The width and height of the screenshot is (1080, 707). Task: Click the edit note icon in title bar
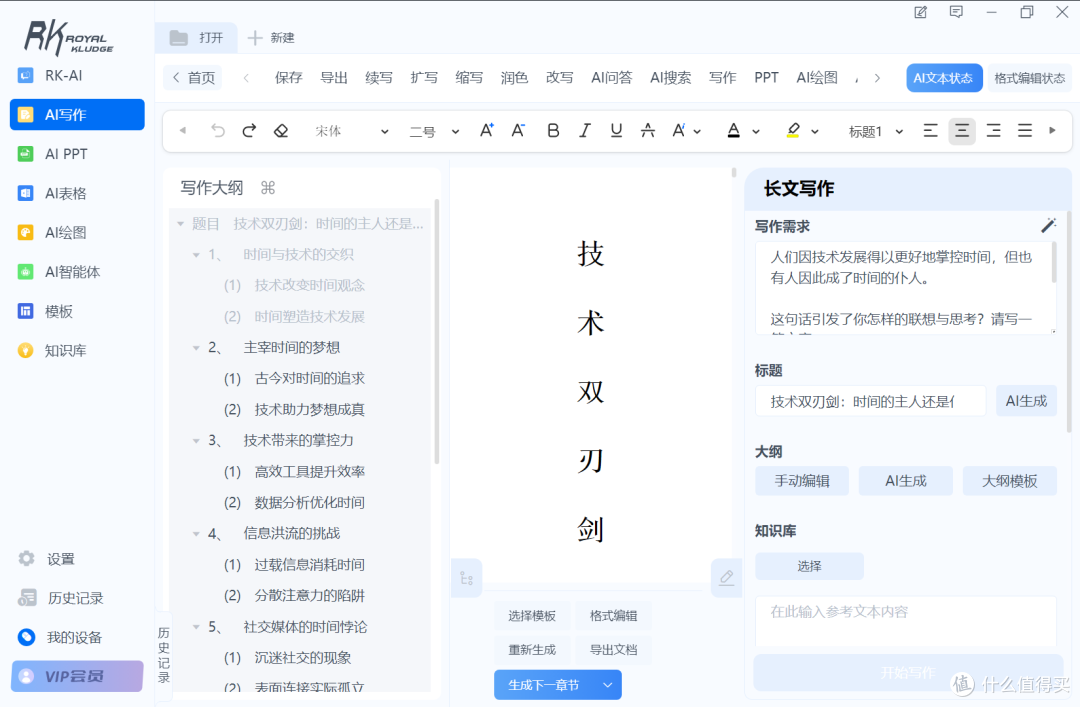920,12
